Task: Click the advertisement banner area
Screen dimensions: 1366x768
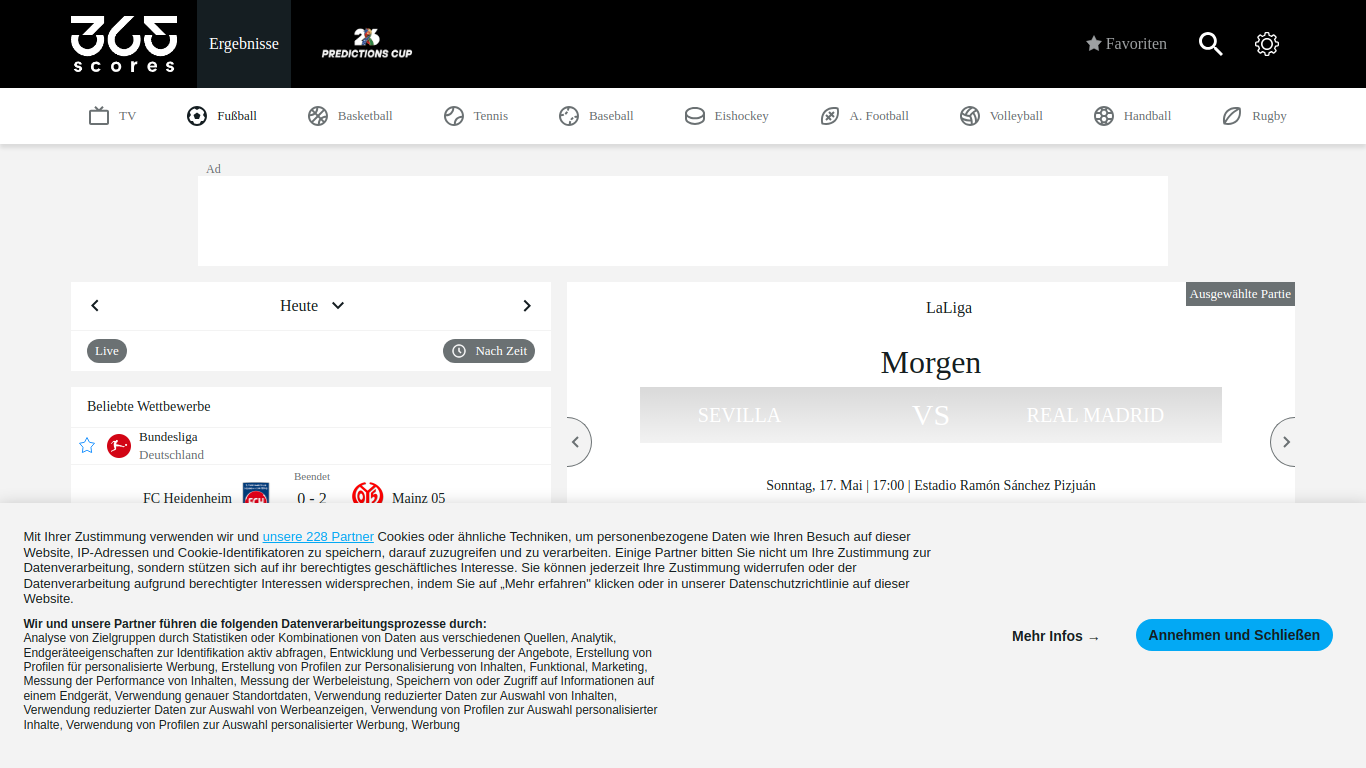Action: [x=683, y=221]
